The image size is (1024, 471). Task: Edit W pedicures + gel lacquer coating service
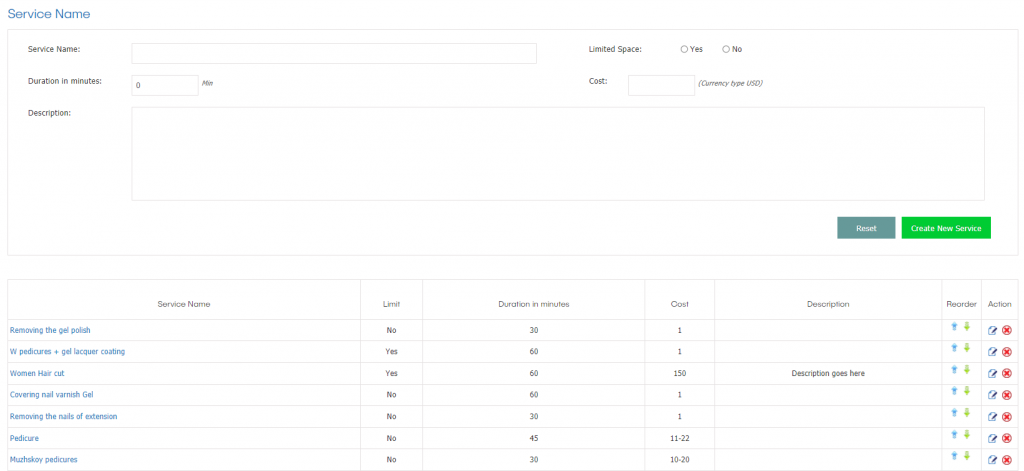pos(993,352)
